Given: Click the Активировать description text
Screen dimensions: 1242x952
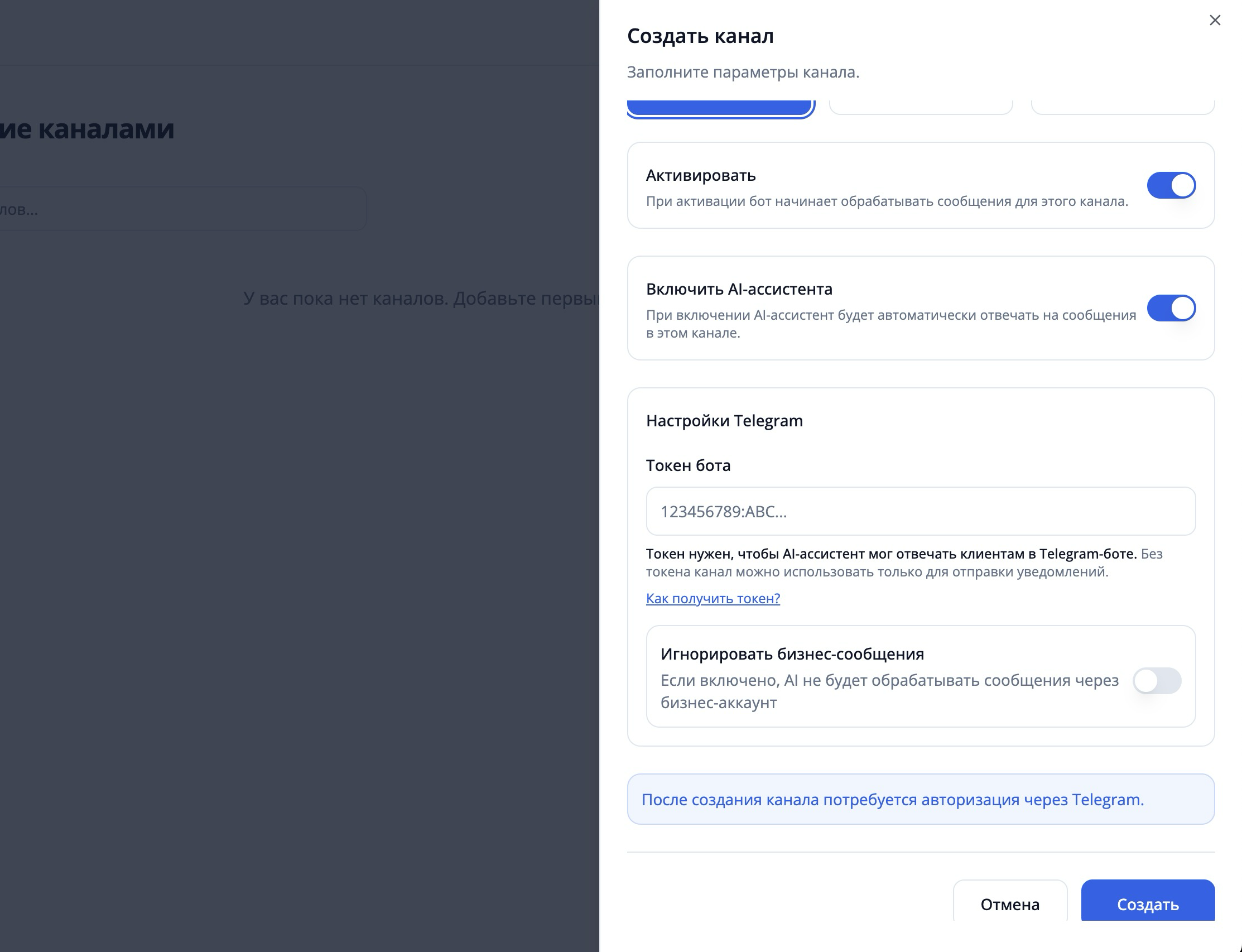Looking at the screenshot, I should [886, 201].
